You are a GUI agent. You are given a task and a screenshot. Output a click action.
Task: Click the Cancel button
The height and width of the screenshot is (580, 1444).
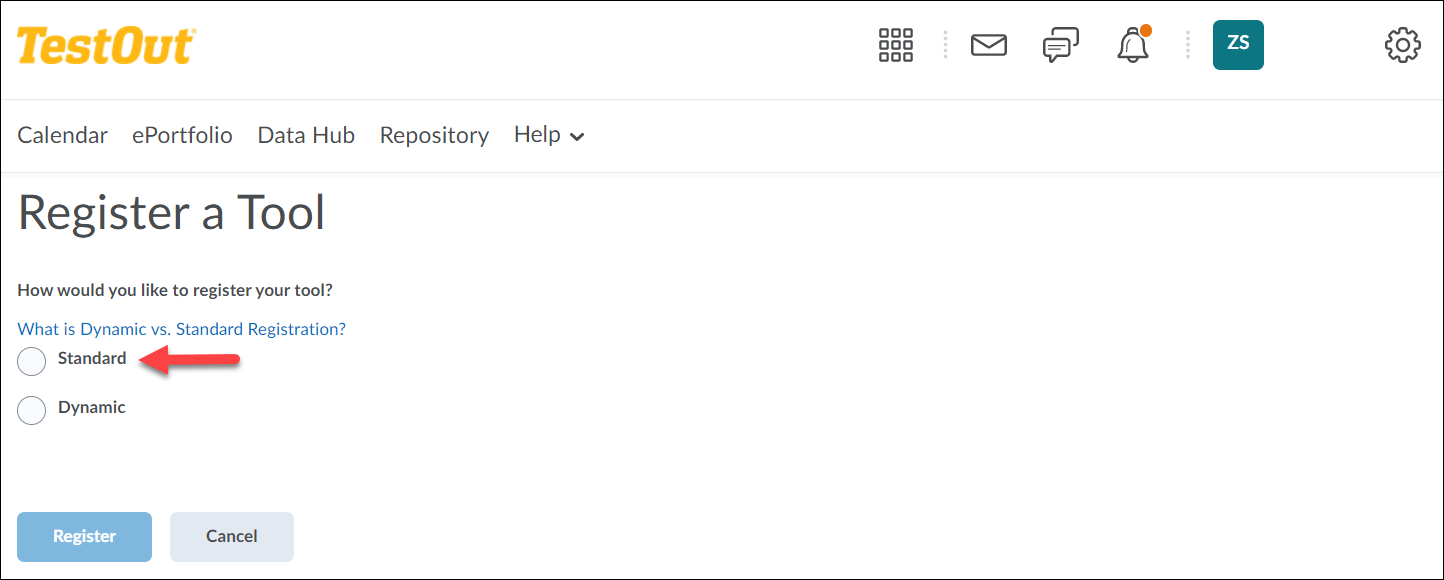click(x=231, y=536)
